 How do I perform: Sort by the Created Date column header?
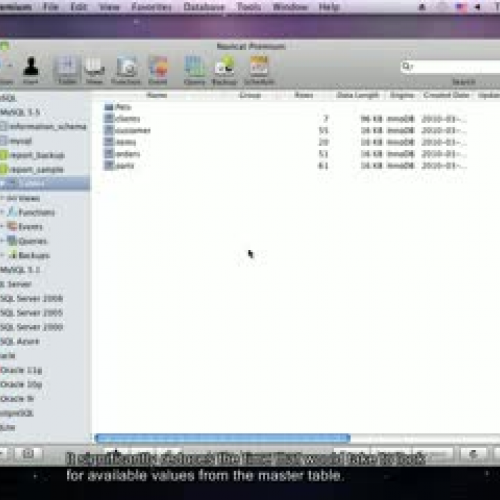[x=447, y=95]
